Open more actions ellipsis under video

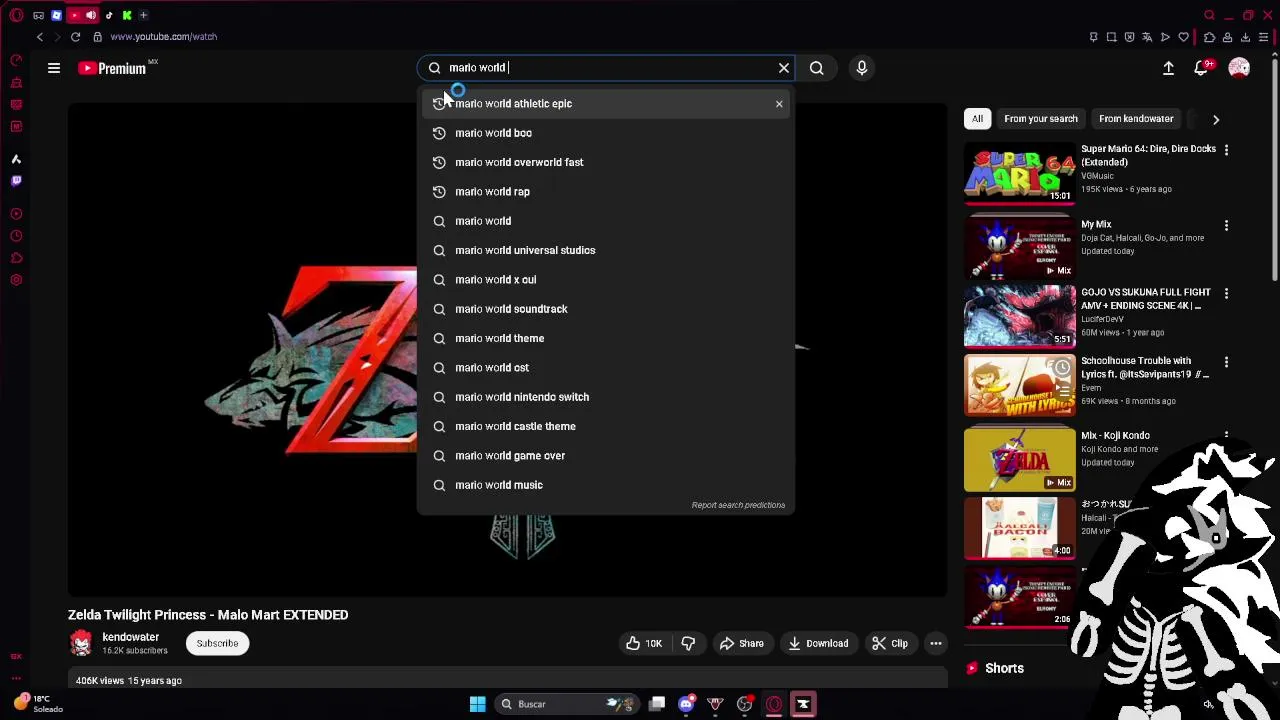point(936,644)
